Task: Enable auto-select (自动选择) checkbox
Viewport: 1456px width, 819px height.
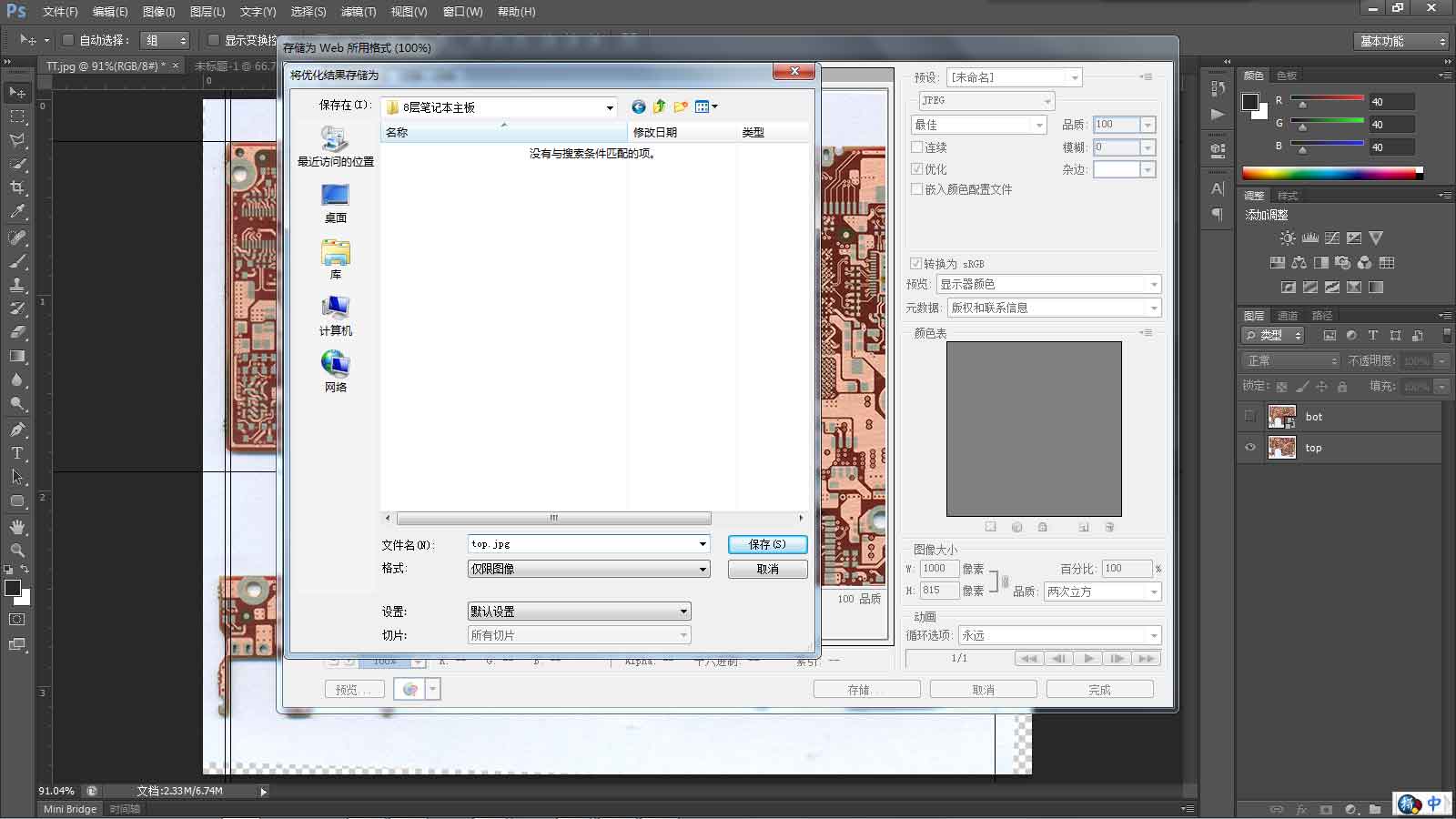Action: (x=68, y=40)
